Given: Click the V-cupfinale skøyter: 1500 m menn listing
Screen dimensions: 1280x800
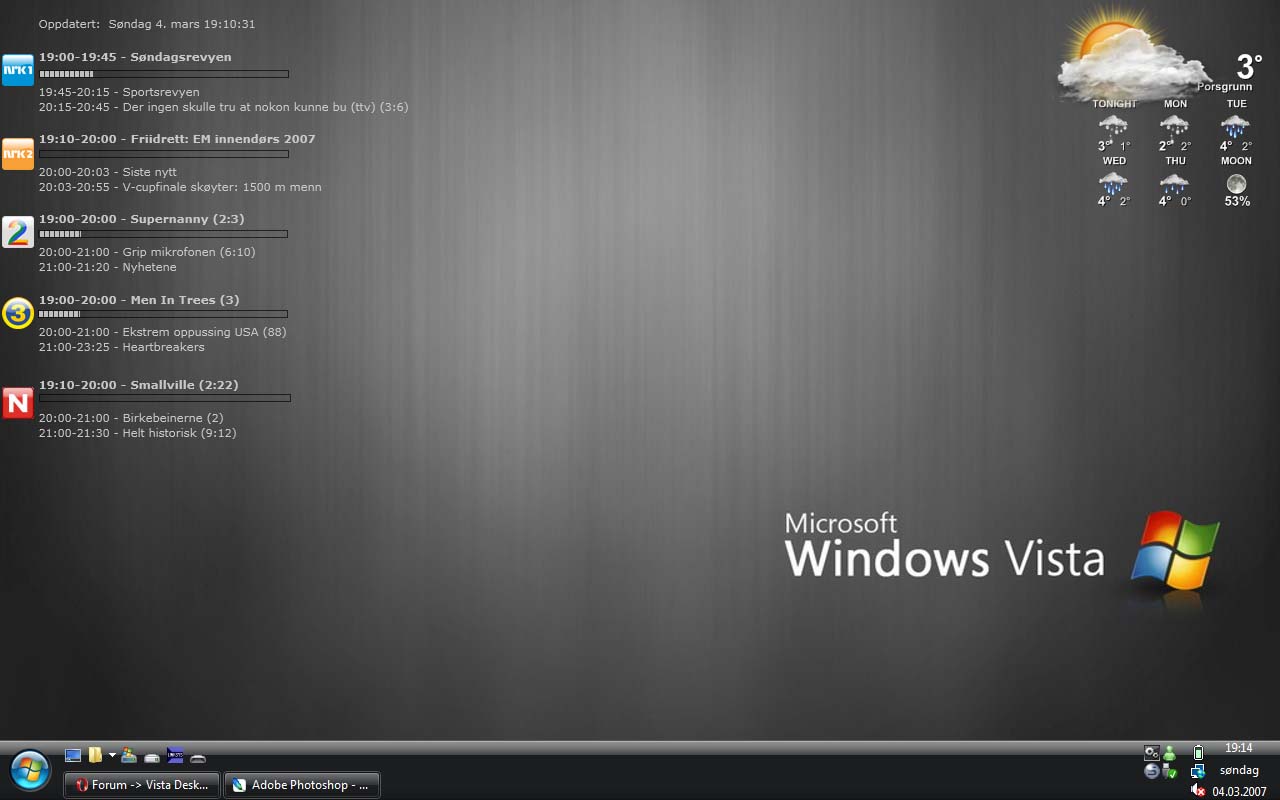Looking at the screenshot, I should 180,187.
